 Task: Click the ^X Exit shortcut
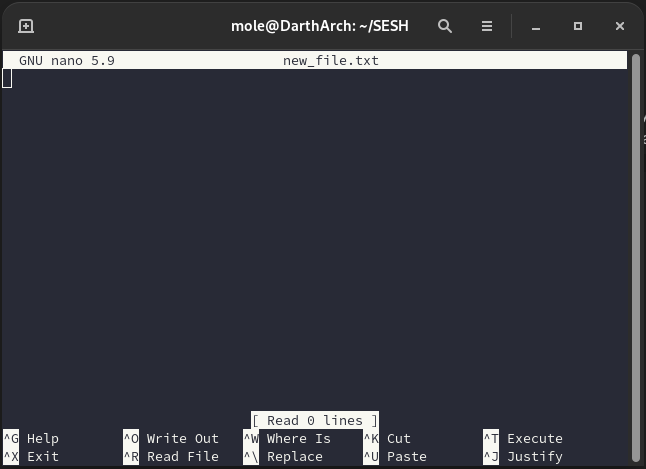click(32, 456)
